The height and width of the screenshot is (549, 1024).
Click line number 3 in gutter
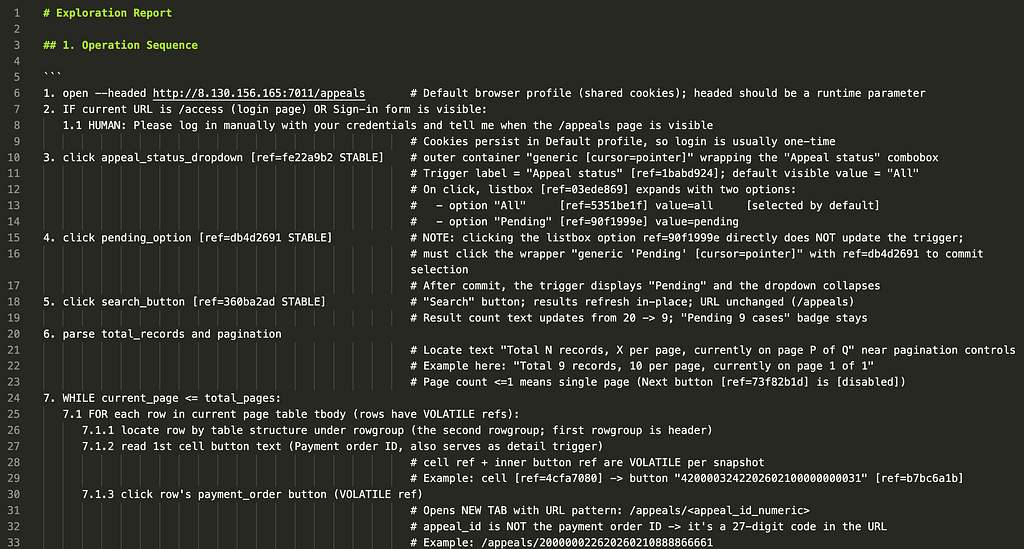pyautogui.click(x=17, y=45)
